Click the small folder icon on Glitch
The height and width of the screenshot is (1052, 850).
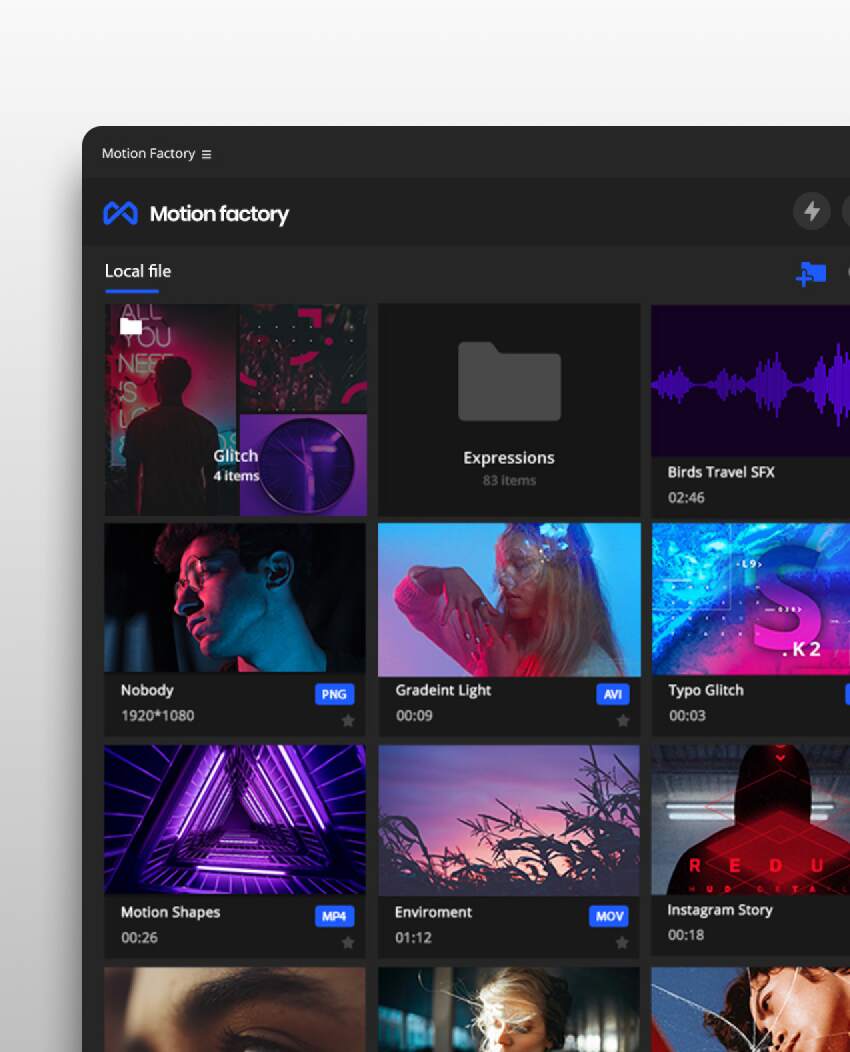(x=131, y=326)
